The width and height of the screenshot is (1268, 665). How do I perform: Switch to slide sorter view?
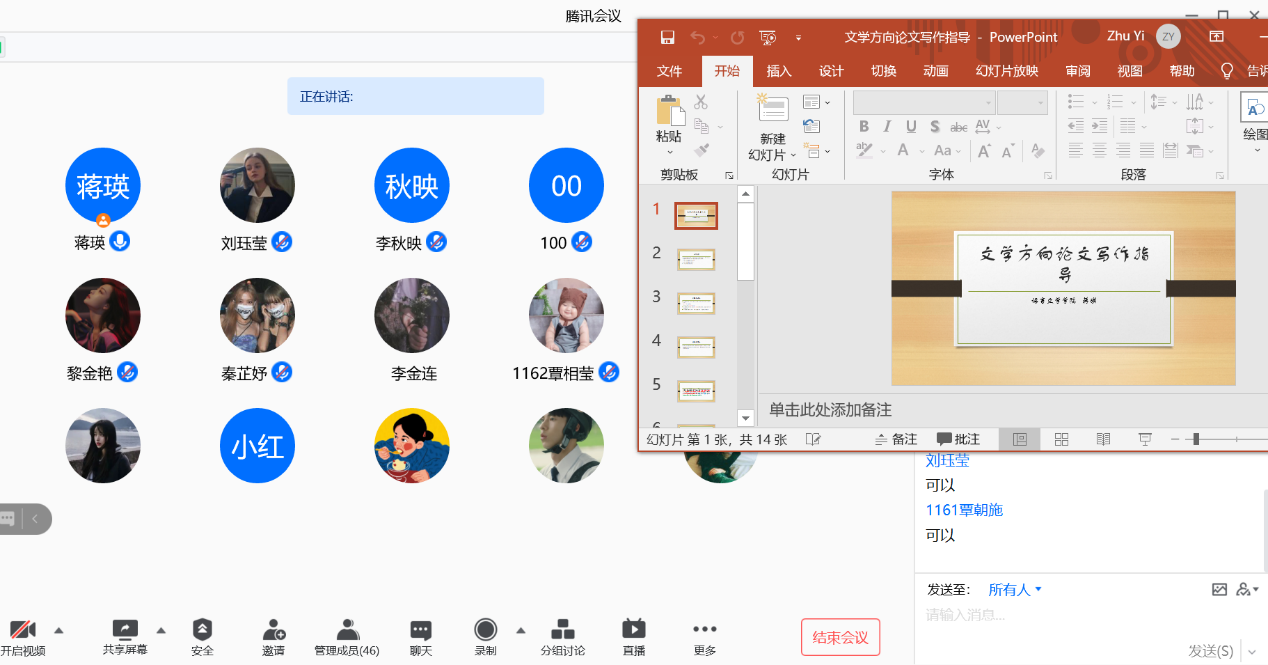(x=1062, y=439)
